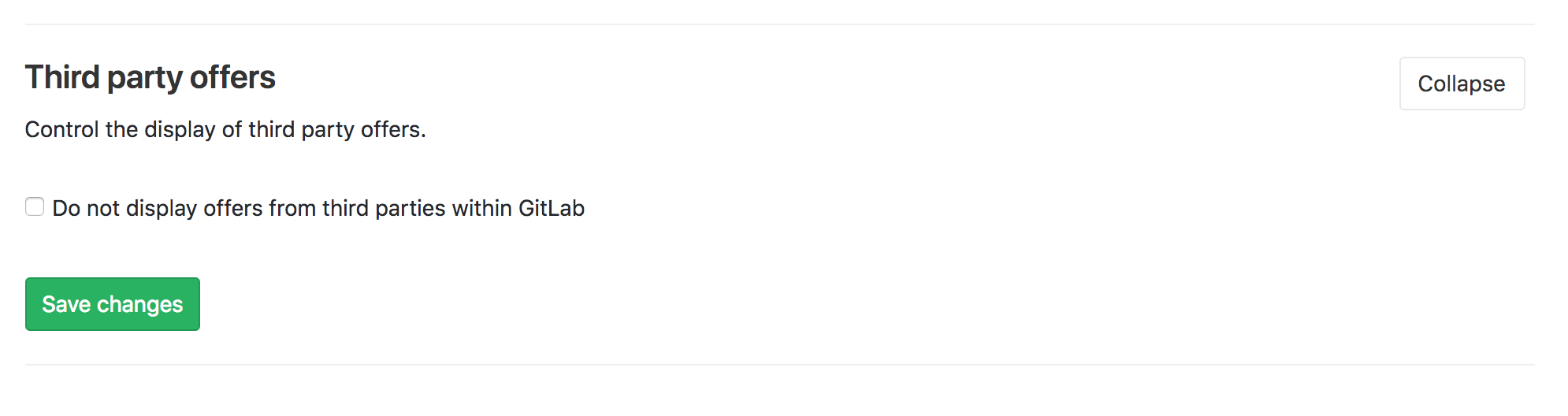The width and height of the screenshot is (1568, 416).
Task: Click the word GitLab in the checkbox label
Action: [x=552, y=208]
